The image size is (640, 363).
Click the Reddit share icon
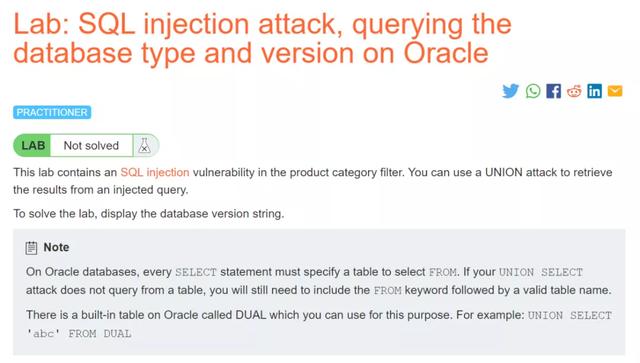coord(574,91)
